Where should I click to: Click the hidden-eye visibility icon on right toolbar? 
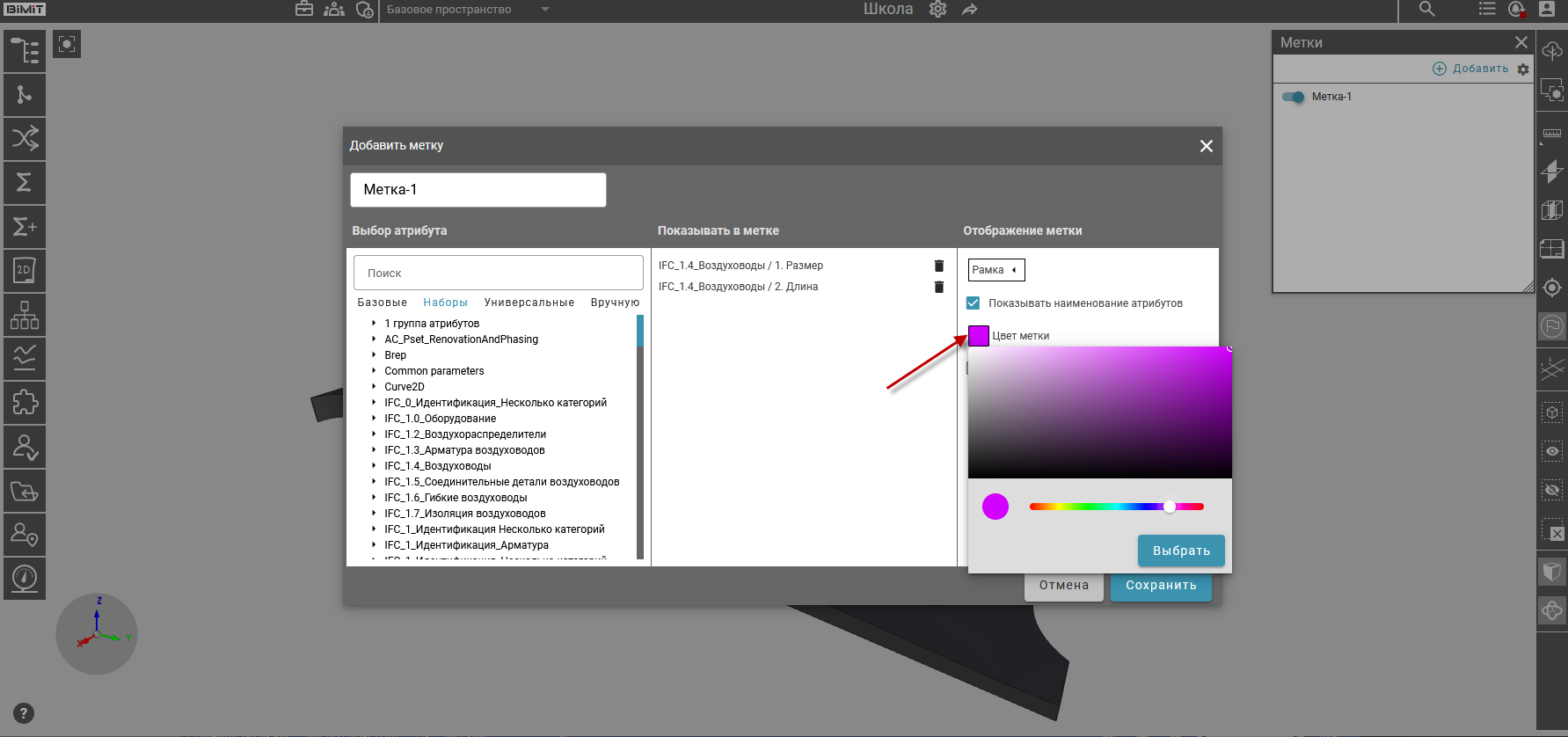[x=1552, y=490]
